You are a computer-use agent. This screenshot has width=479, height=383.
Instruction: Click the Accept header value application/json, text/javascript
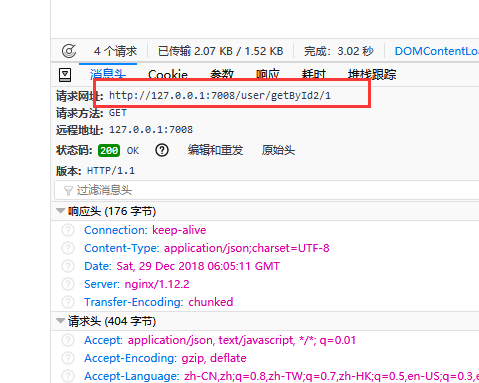pyautogui.click(x=242, y=340)
